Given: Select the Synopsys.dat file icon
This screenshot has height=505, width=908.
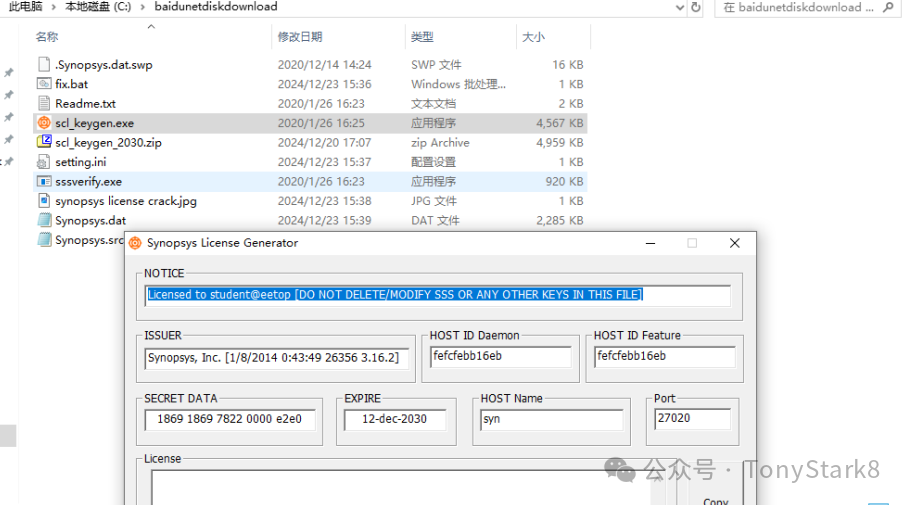Looking at the screenshot, I should pyautogui.click(x=44, y=220).
